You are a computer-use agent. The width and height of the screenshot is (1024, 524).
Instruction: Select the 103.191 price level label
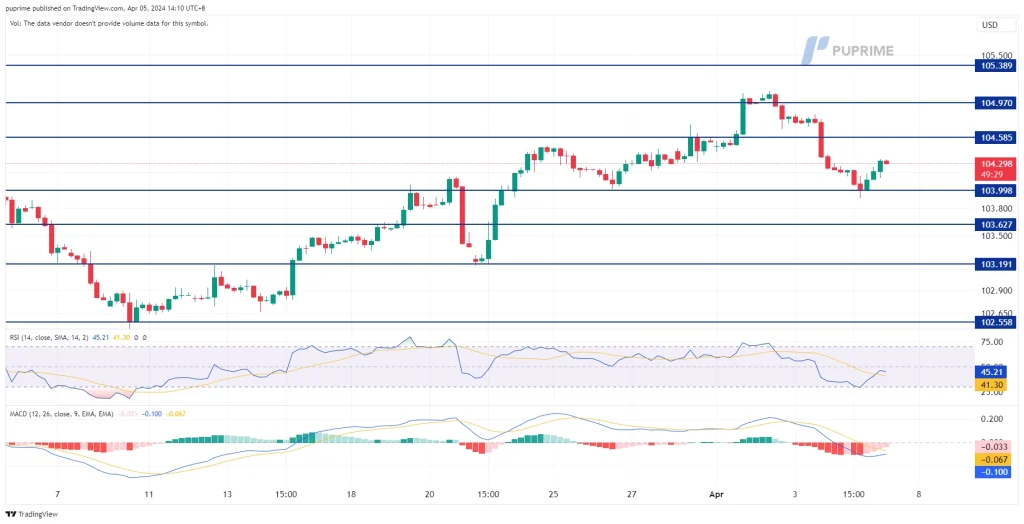pos(994,264)
